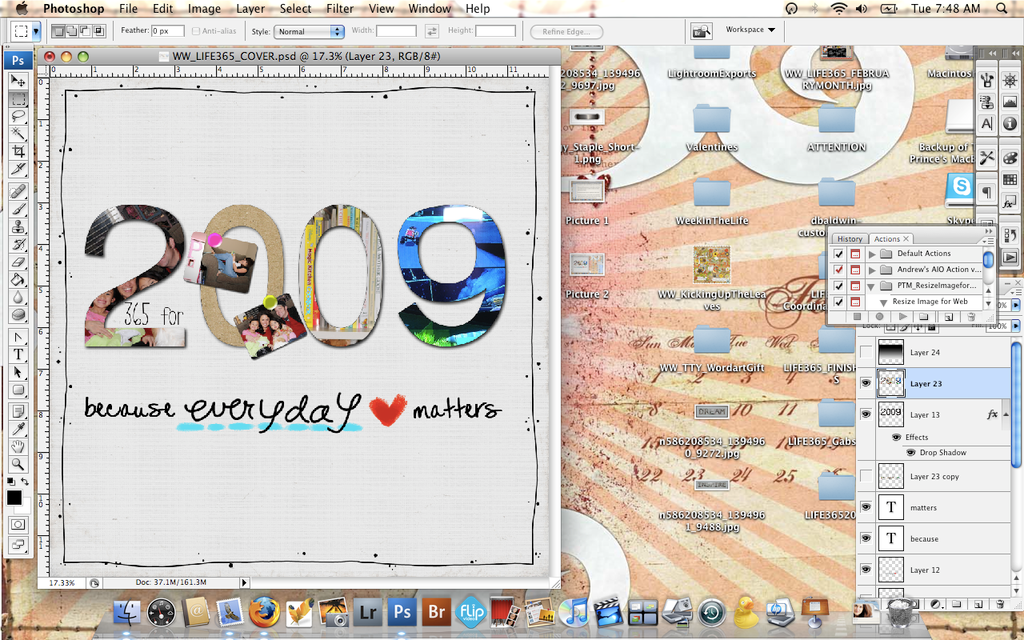The height and width of the screenshot is (640, 1024).
Task: Select the Lasso tool
Action: pyautogui.click(x=18, y=116)
